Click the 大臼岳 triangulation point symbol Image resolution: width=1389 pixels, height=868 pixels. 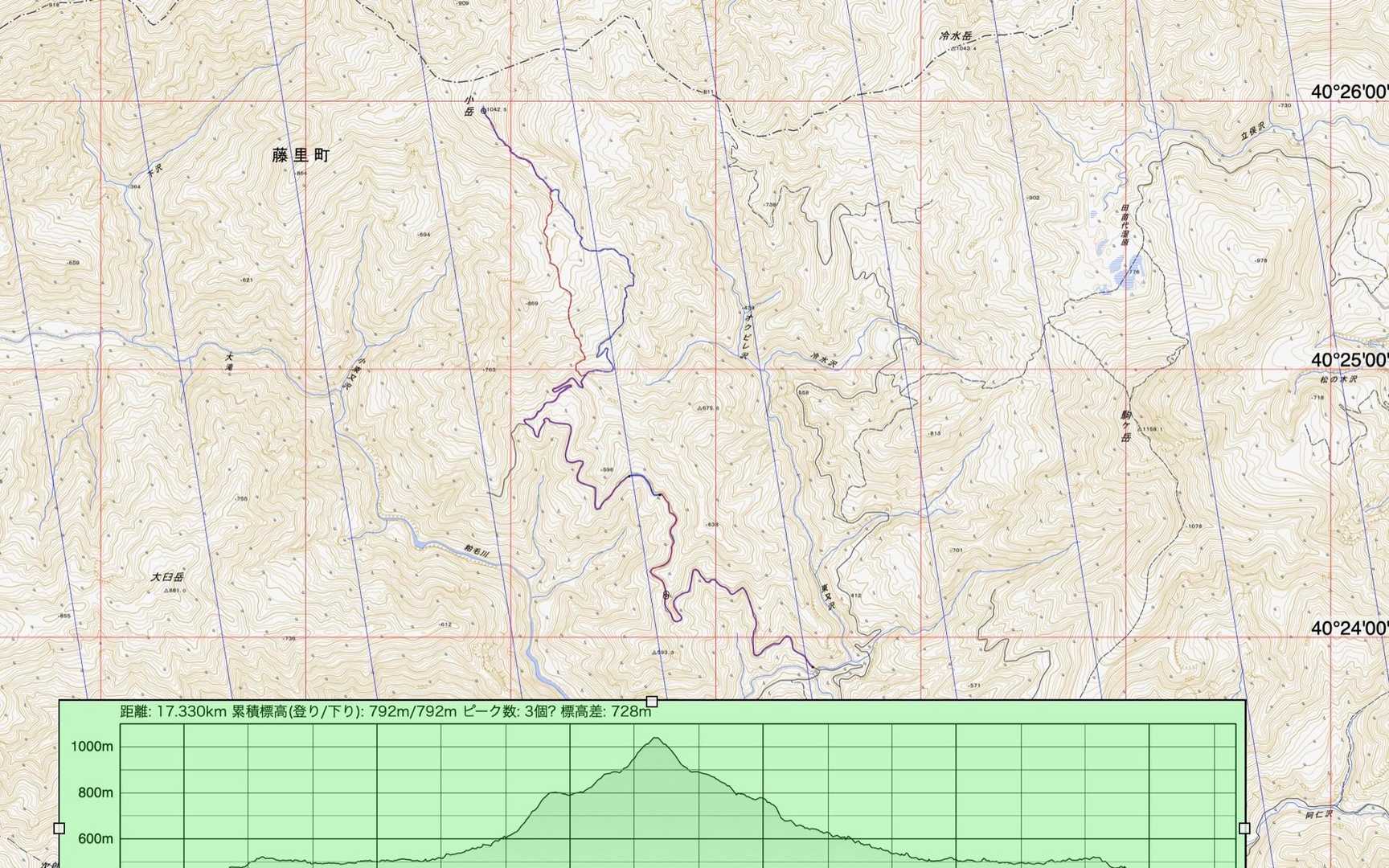click(x=166, y=590)
